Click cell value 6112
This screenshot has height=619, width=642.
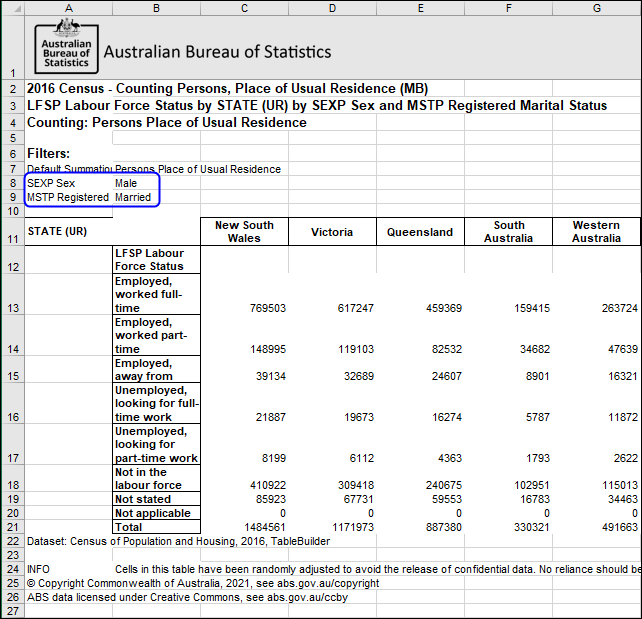[x=362, y=458]
